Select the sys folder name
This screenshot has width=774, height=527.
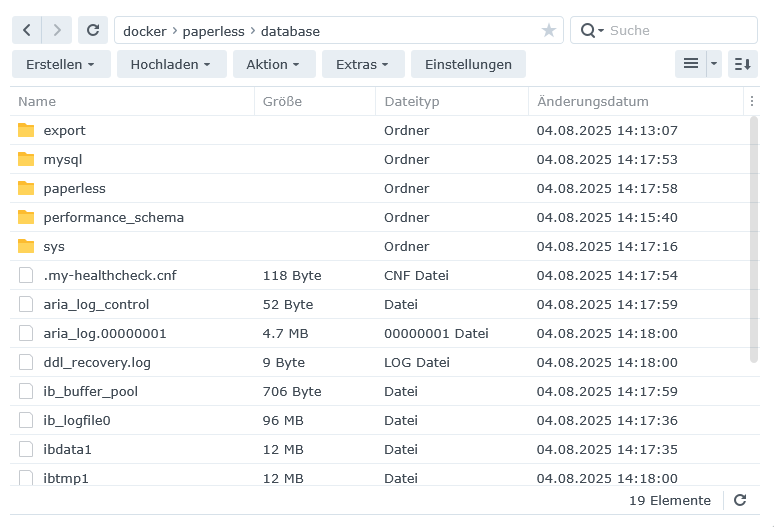[54, 246]
